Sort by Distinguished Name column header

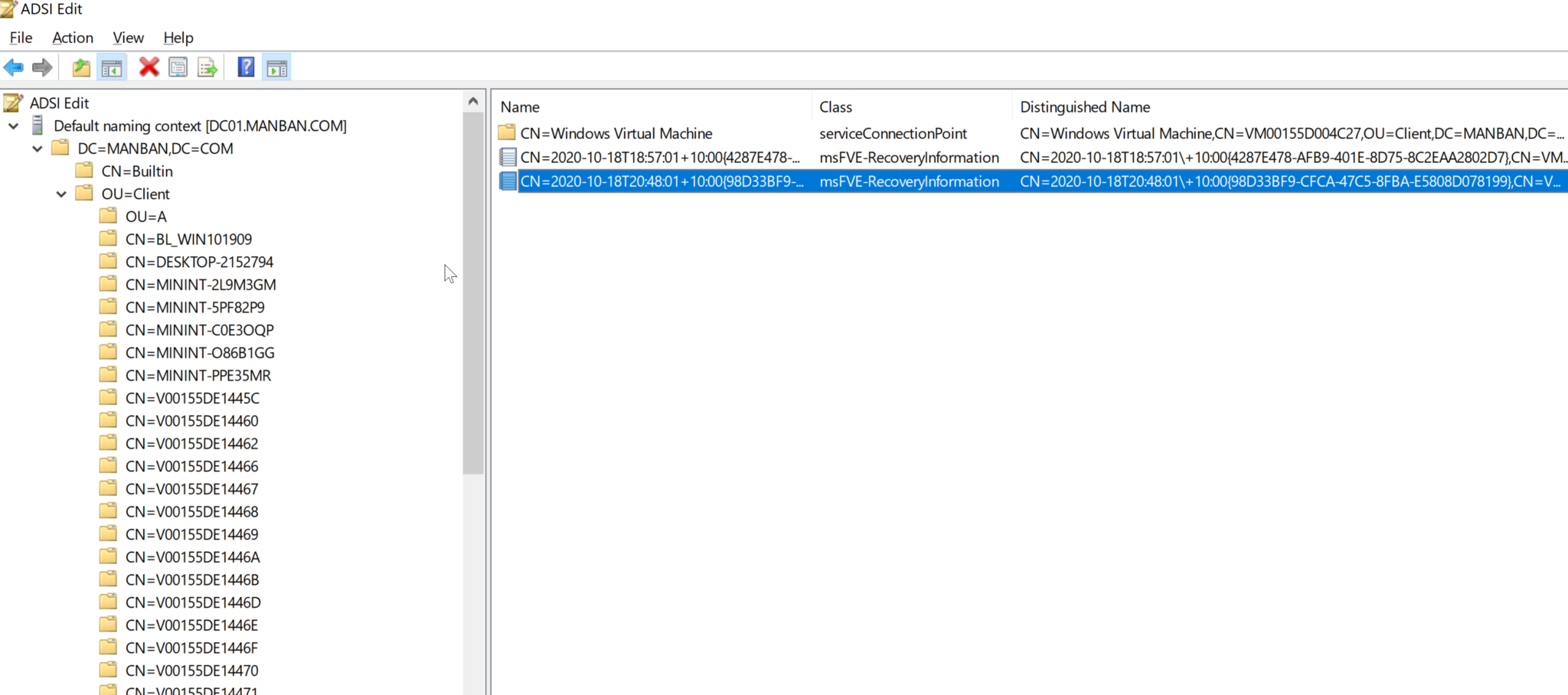pyautogui.click(x=1084, y=107)
